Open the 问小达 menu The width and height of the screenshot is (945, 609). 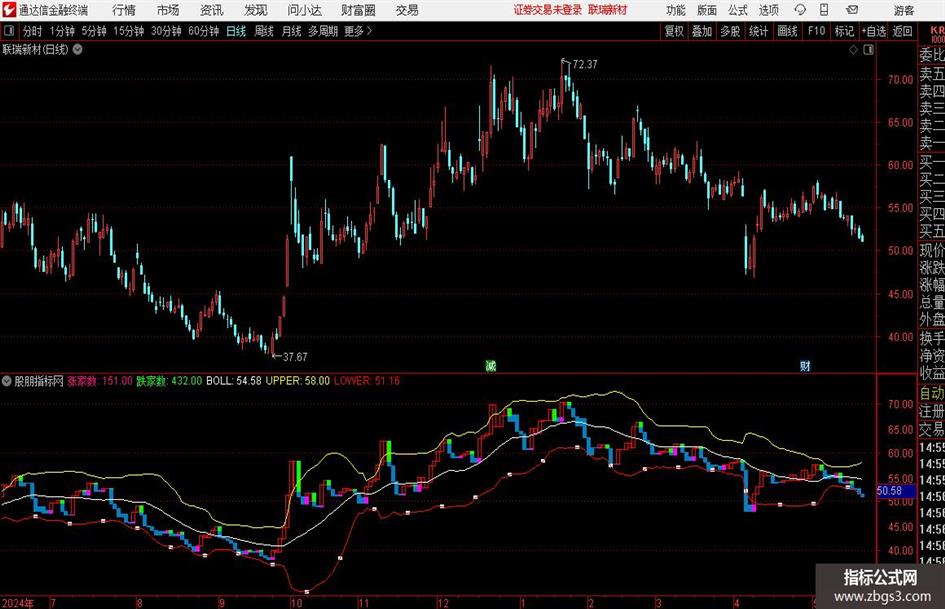pos(304,10)
